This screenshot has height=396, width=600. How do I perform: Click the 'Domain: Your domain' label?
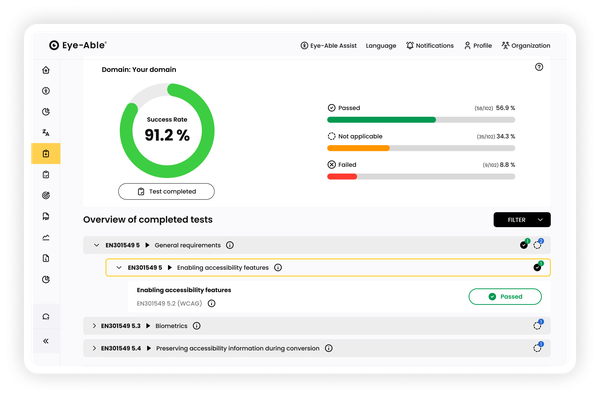point(139,69)
